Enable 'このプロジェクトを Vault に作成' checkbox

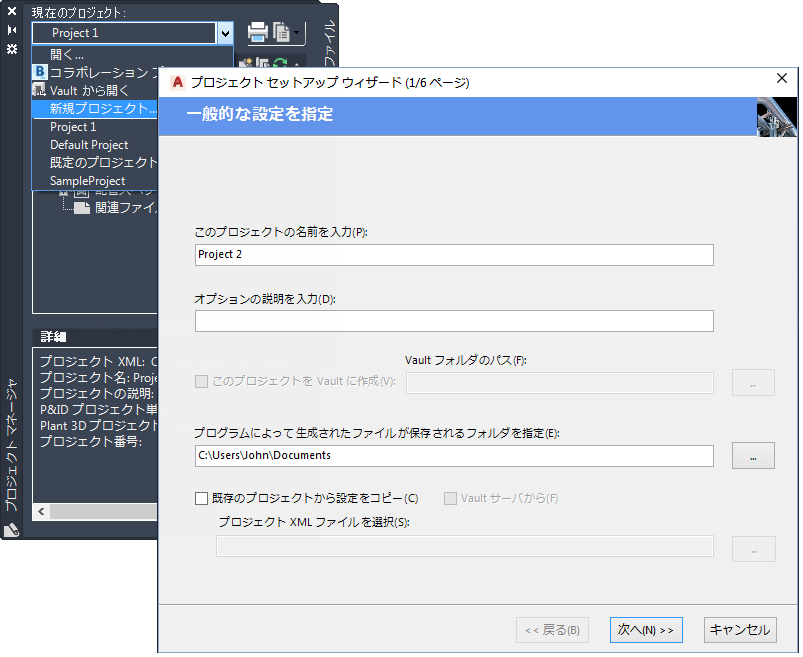point(201,382)
